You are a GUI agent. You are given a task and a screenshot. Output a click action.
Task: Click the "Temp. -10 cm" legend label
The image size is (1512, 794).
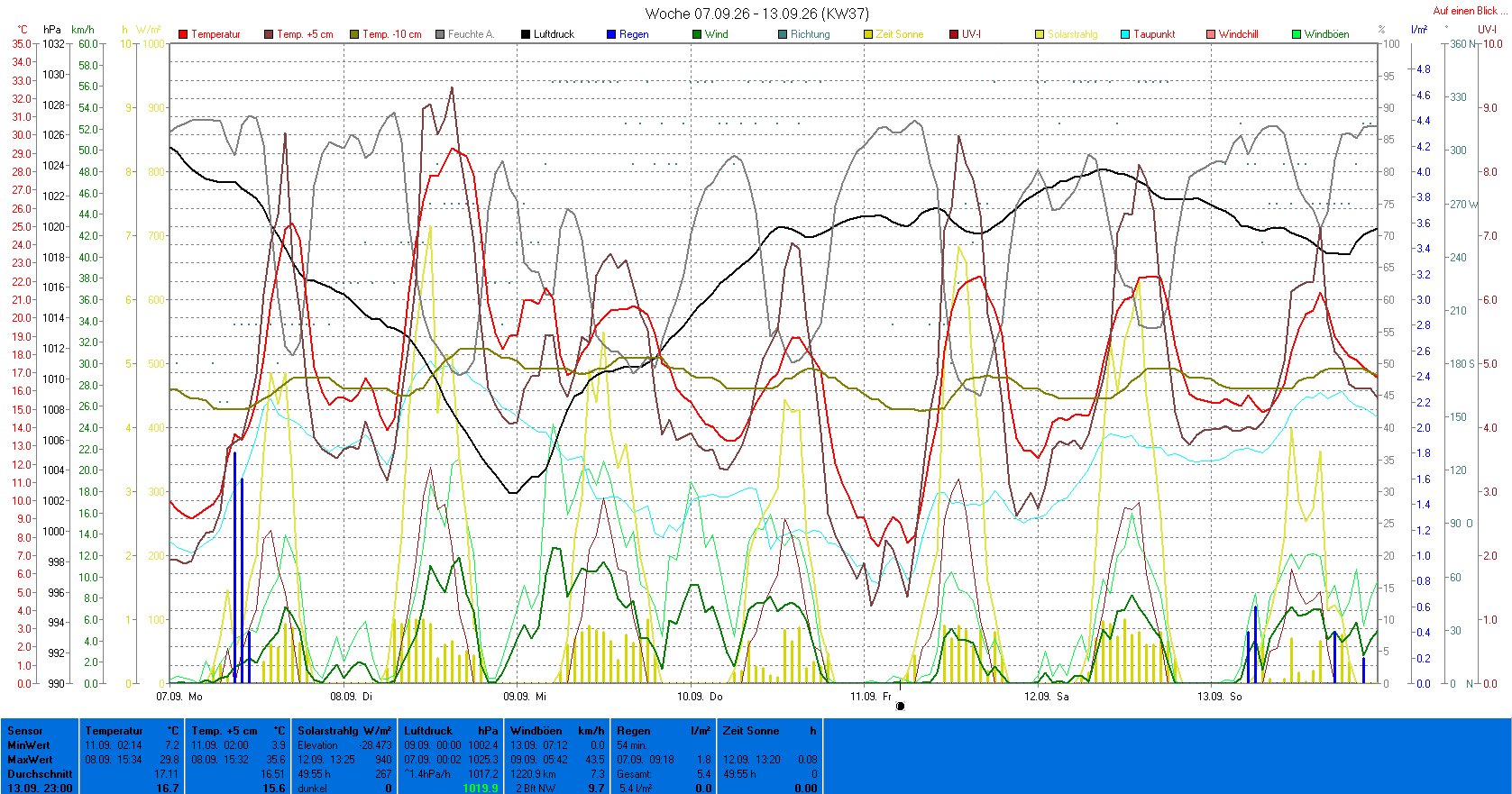[x=392, y=34]
